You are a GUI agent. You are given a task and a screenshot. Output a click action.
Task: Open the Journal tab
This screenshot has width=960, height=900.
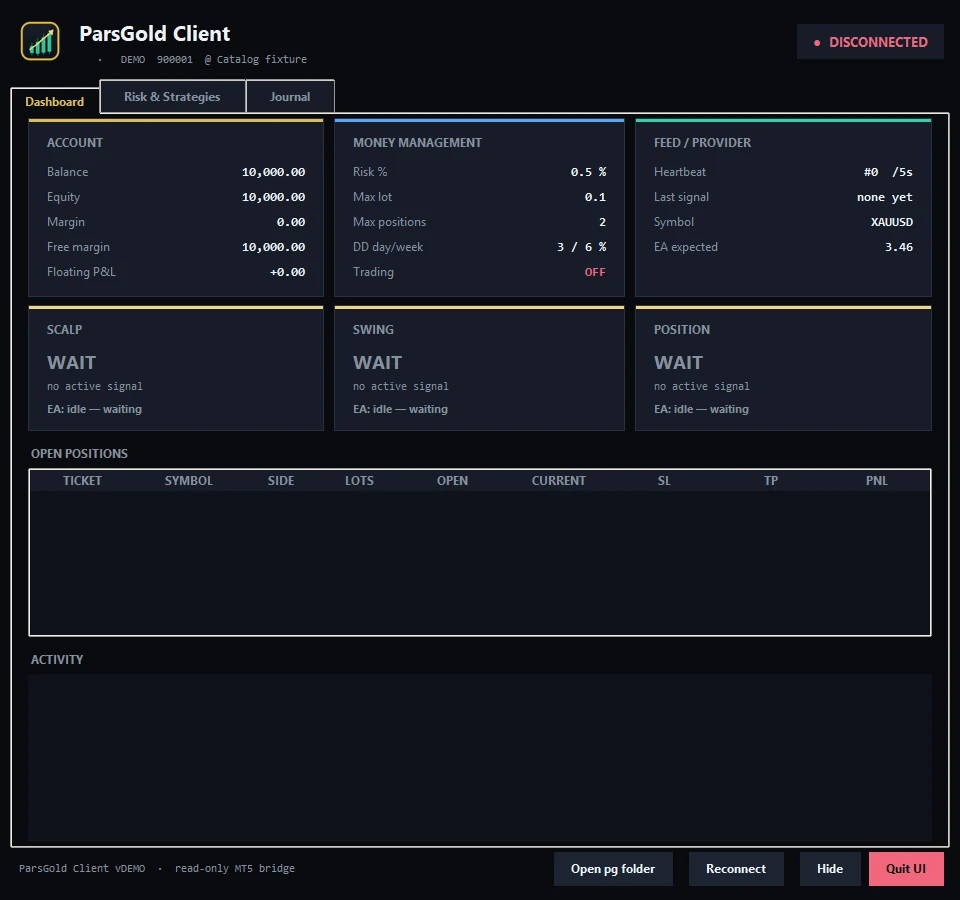(290, 97)
